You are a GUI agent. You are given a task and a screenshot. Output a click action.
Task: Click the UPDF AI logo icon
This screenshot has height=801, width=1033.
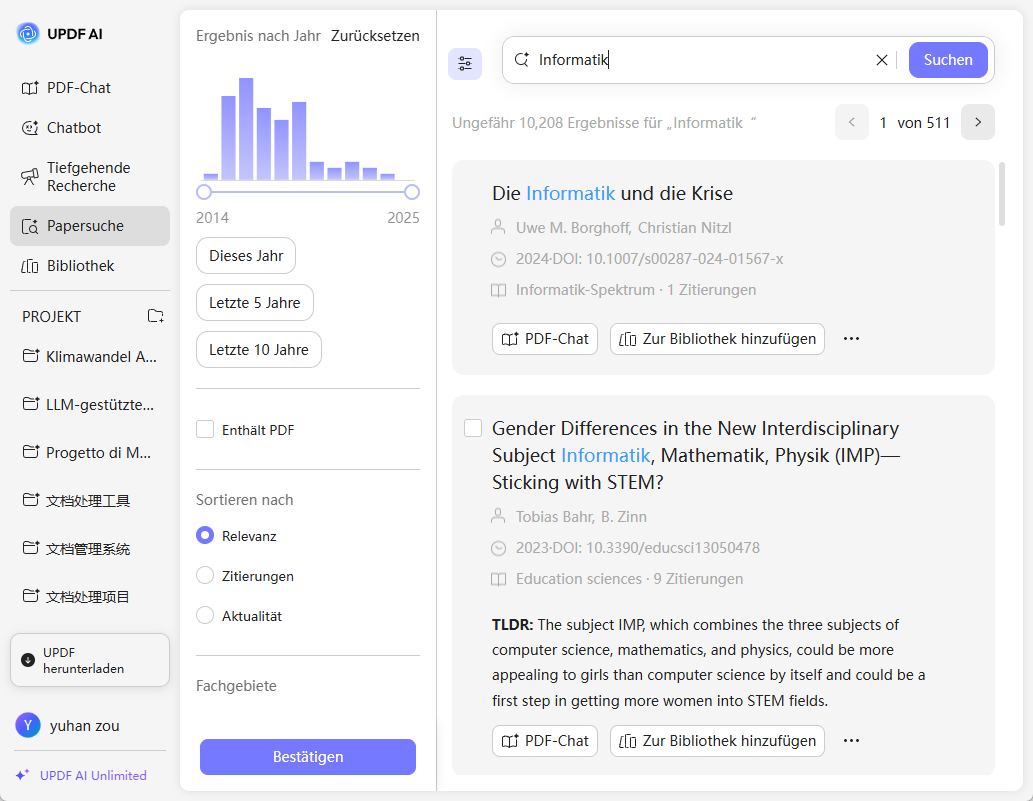[28, 34]
